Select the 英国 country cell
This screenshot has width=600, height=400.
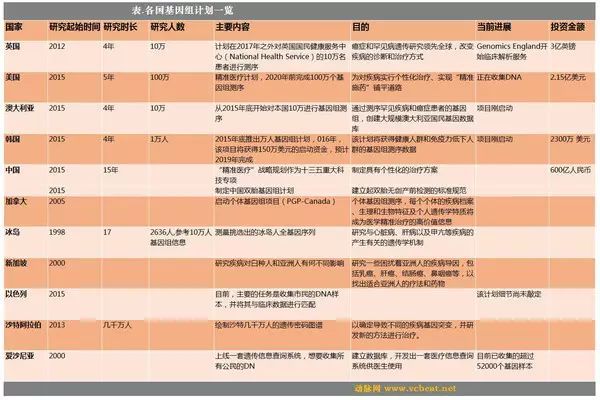pos(13,46)
